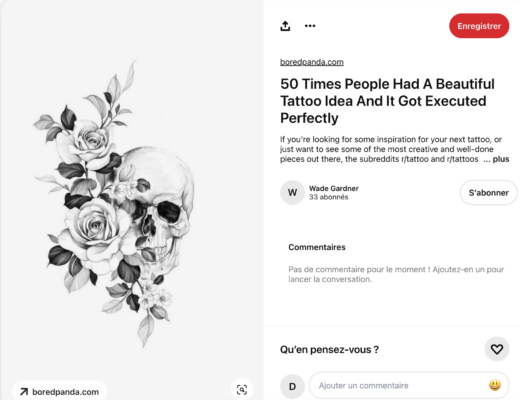Click the red Enregistrer button
The height and width of the screenshot is (400, 520).
coord(479,26)
